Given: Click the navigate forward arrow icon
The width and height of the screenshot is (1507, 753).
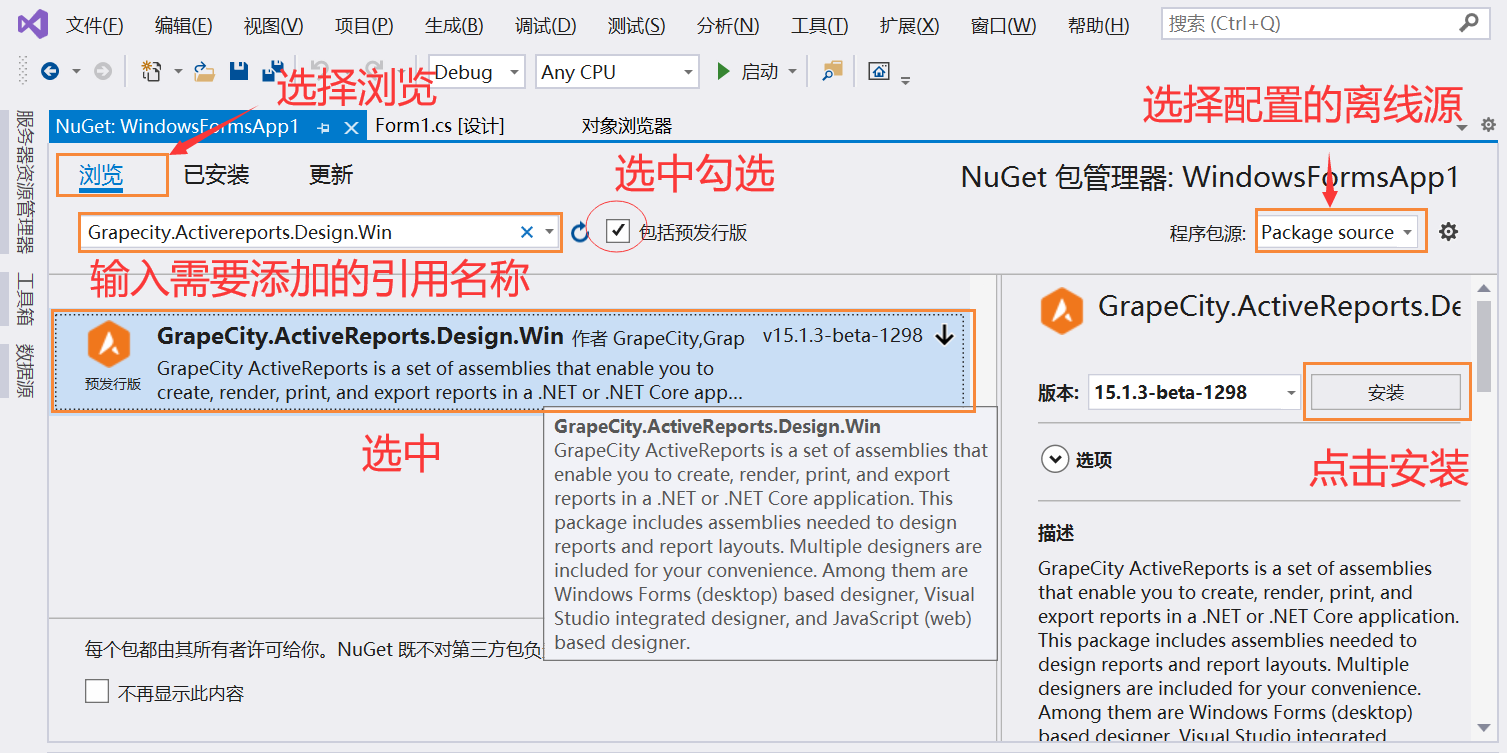Looking at the screenshot, I should [x=102, y=72].
